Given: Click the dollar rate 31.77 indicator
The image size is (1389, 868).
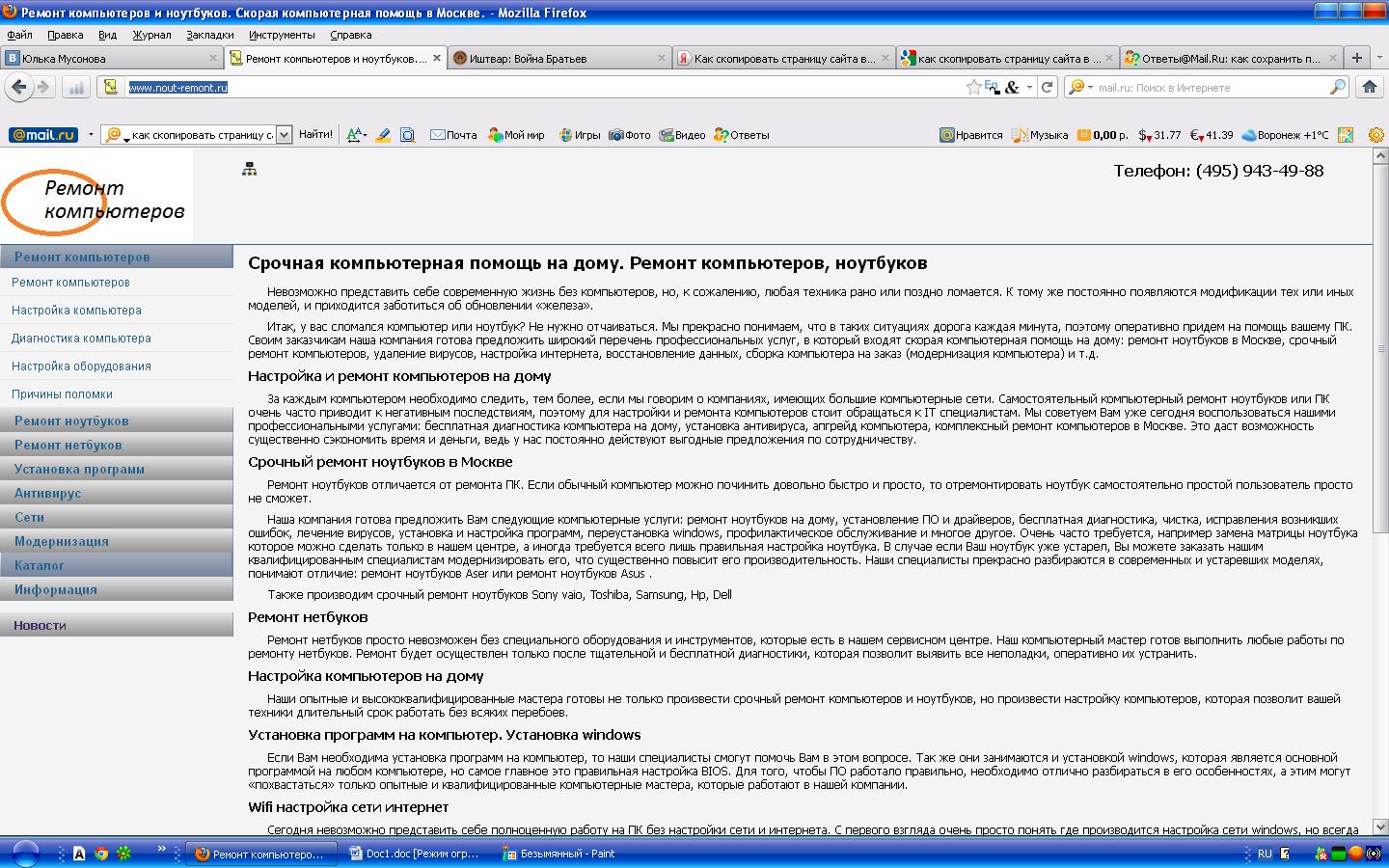Looking at the screenshot, I should click(x=1159, y=135).
